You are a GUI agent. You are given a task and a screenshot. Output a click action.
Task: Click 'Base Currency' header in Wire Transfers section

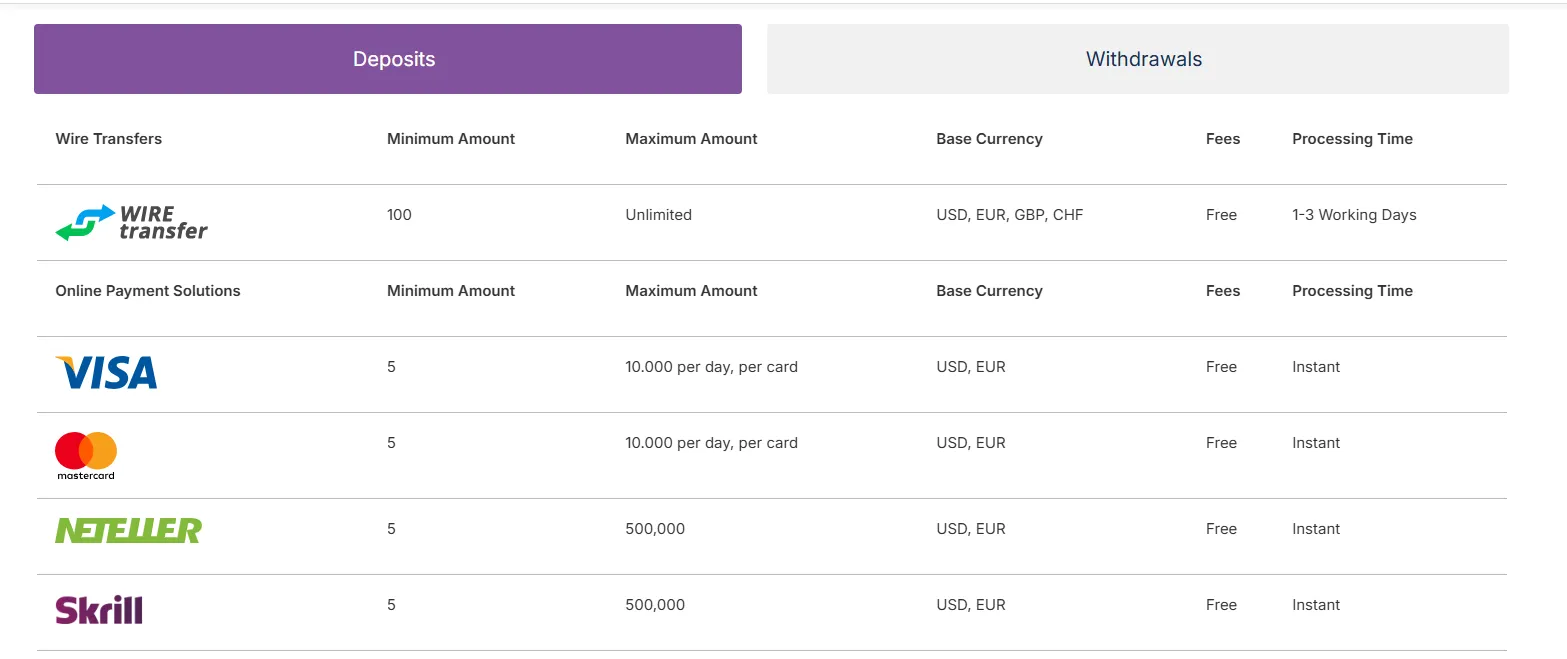click(x=989, y=139)
